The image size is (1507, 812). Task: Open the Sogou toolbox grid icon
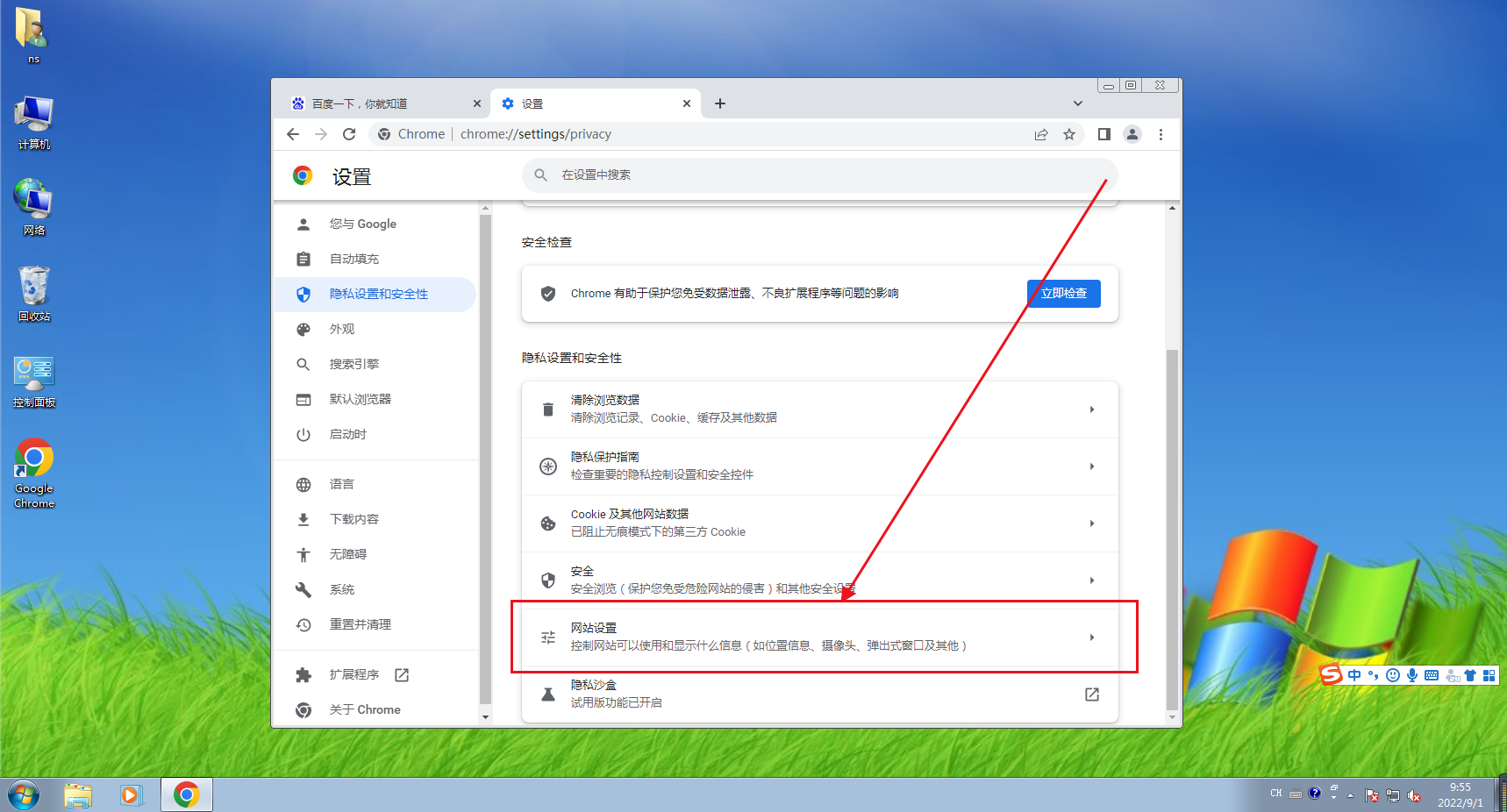1489,674
